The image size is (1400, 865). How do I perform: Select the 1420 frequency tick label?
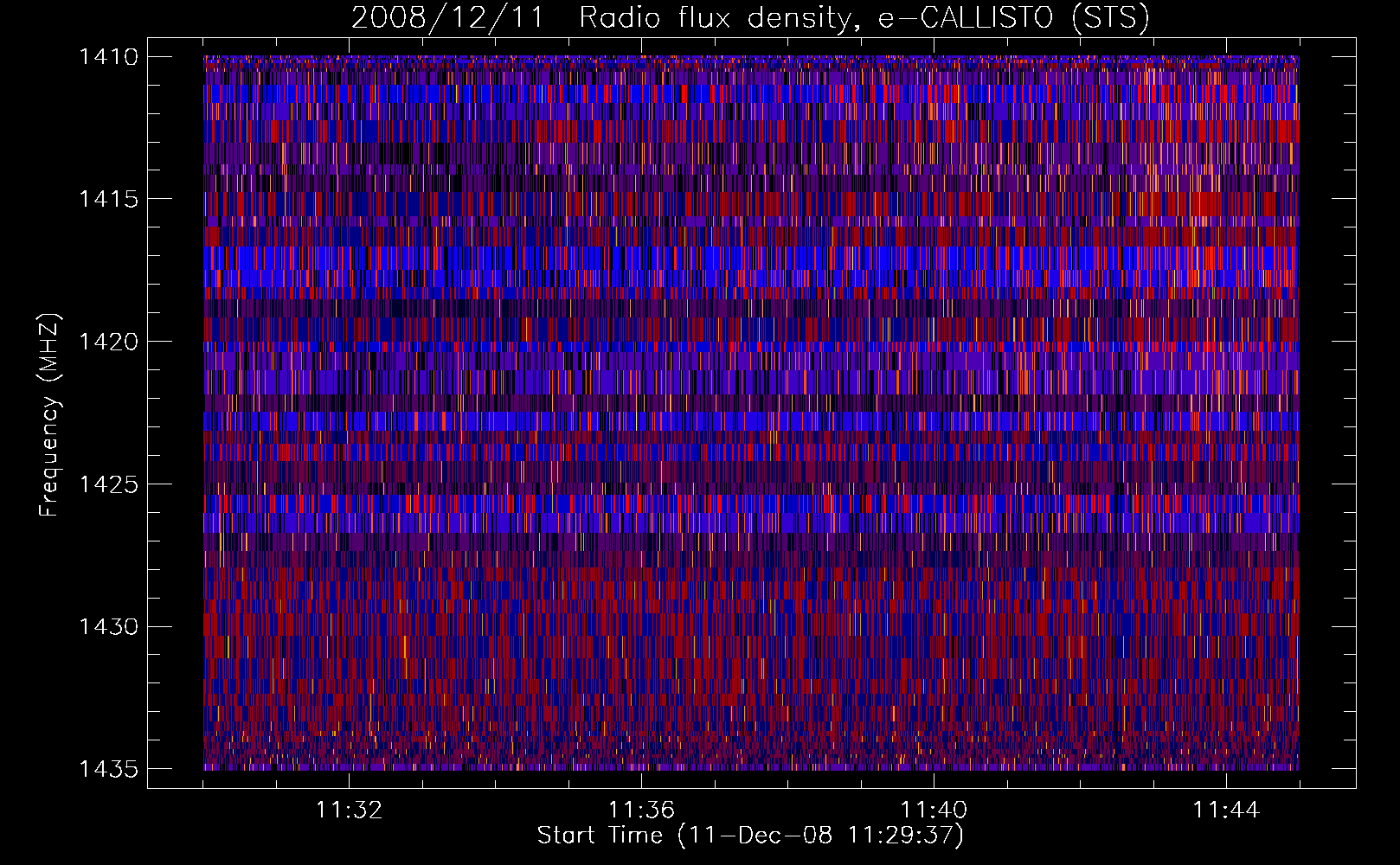click(108, 342)
